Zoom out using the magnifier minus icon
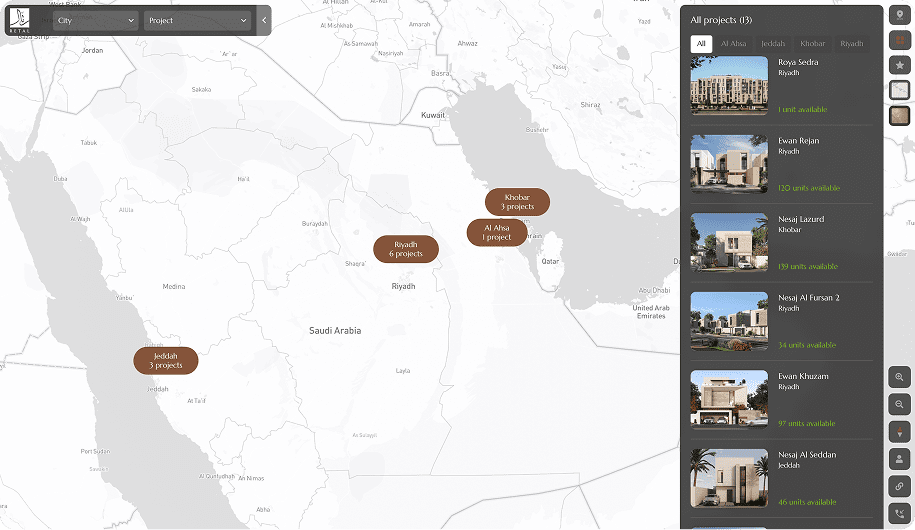 tap(900, 404)
